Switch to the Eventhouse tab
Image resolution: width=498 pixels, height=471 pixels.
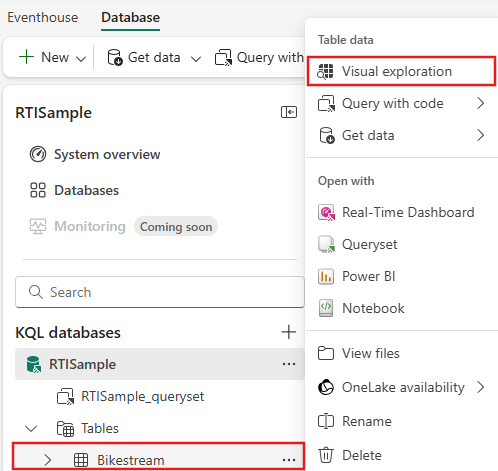[43, 17]
